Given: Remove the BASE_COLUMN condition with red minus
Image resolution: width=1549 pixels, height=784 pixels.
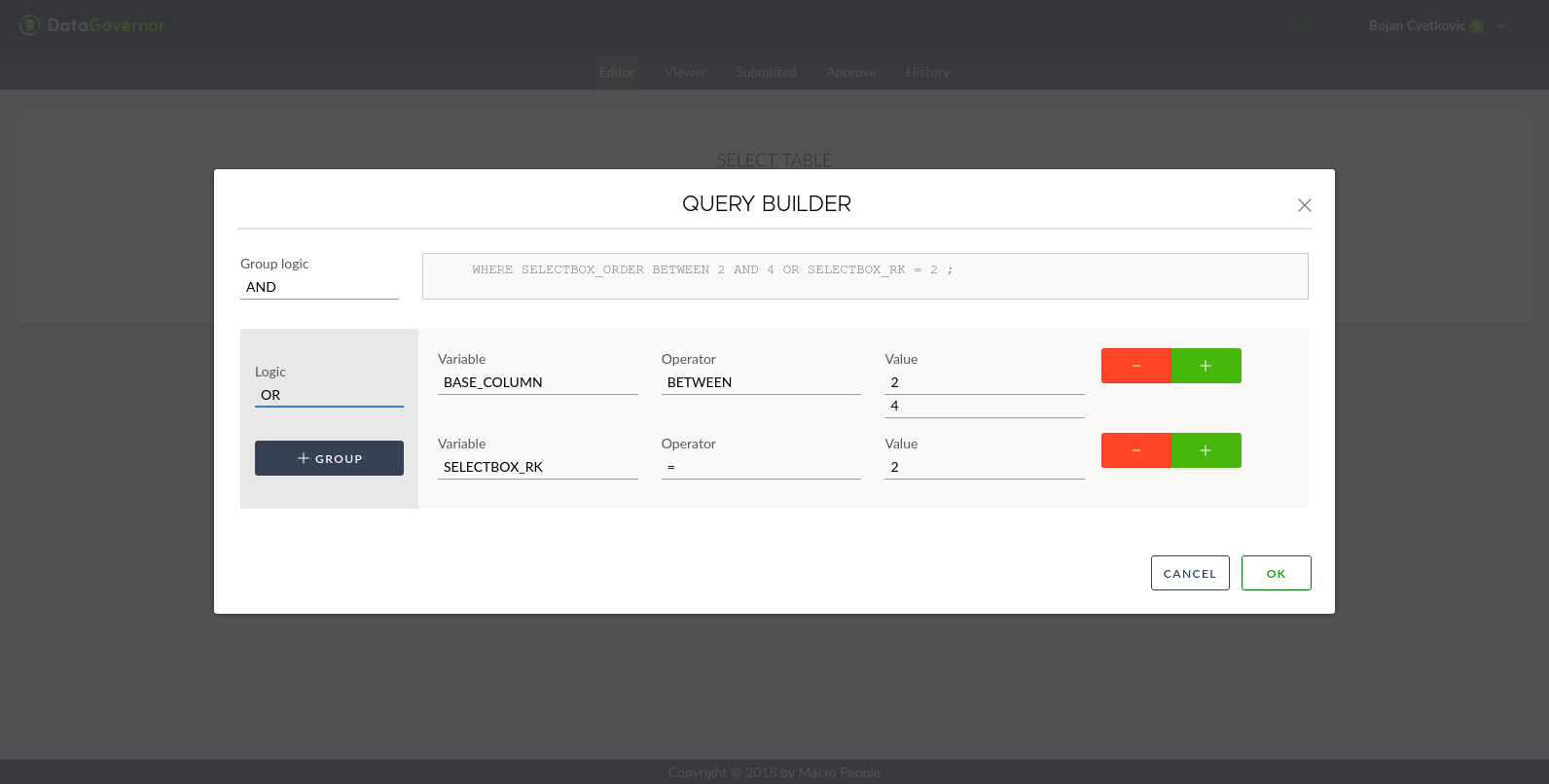Looking at the screenshot, I should tap(1135, 366).
